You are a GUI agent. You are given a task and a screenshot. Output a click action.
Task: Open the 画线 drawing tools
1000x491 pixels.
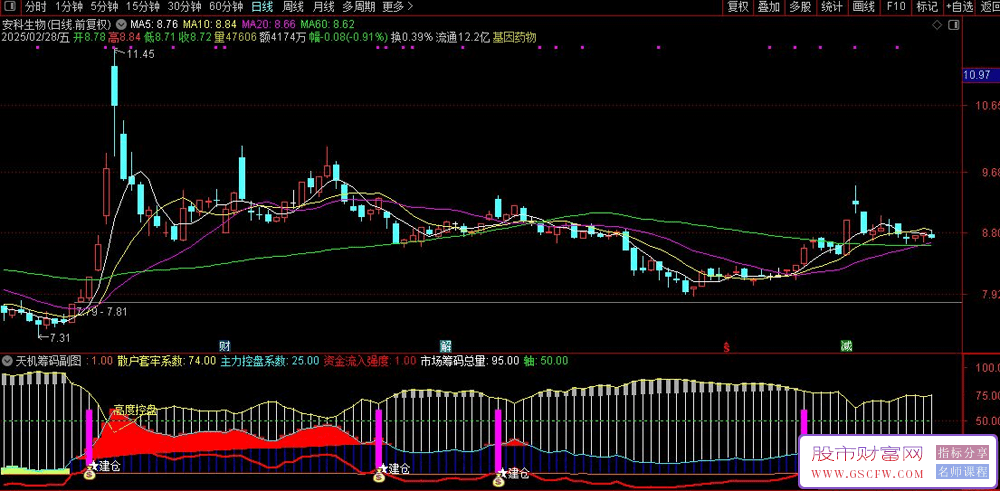[863, 7]
